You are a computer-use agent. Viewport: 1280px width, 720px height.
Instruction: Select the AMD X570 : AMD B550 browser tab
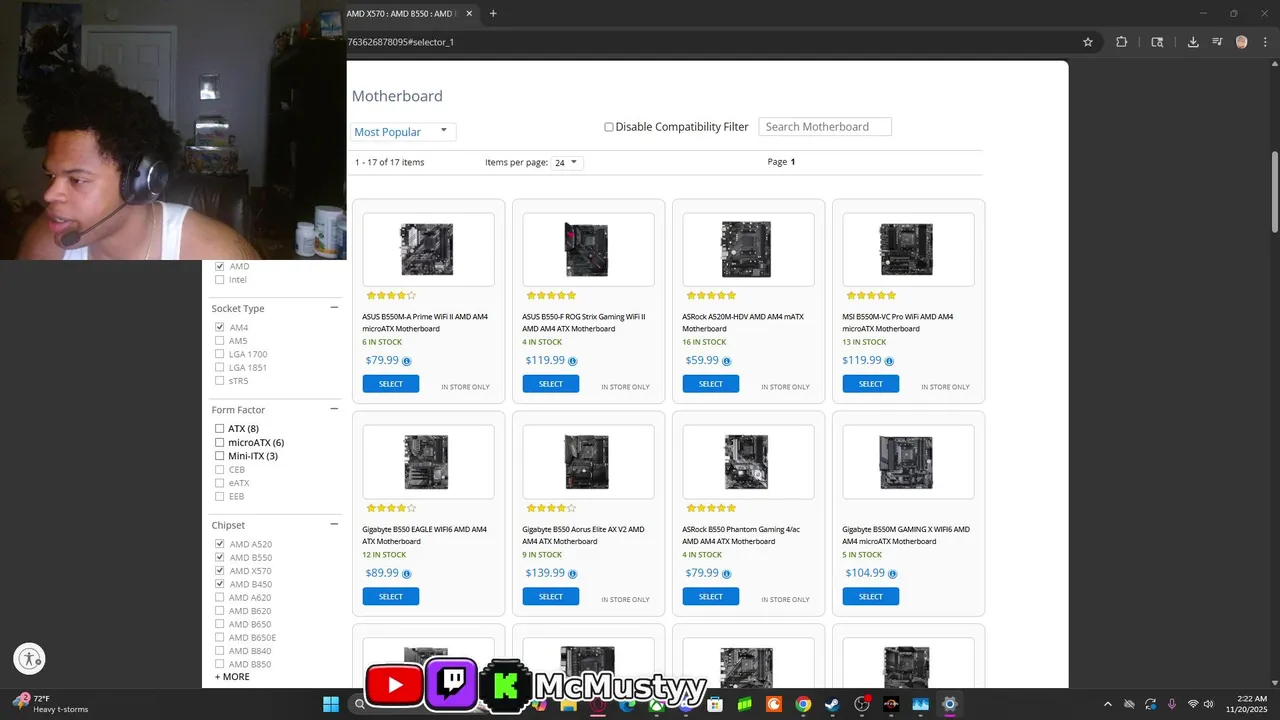402,14
